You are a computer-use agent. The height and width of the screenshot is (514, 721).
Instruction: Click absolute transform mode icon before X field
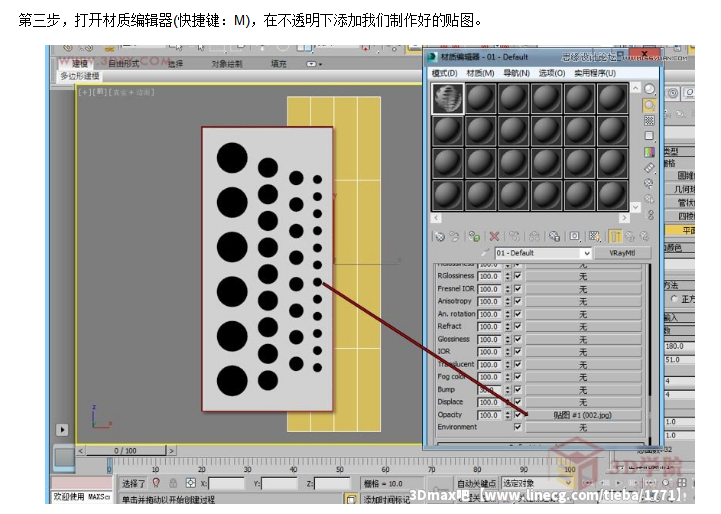pyautogui.click(x=190, y=483)
